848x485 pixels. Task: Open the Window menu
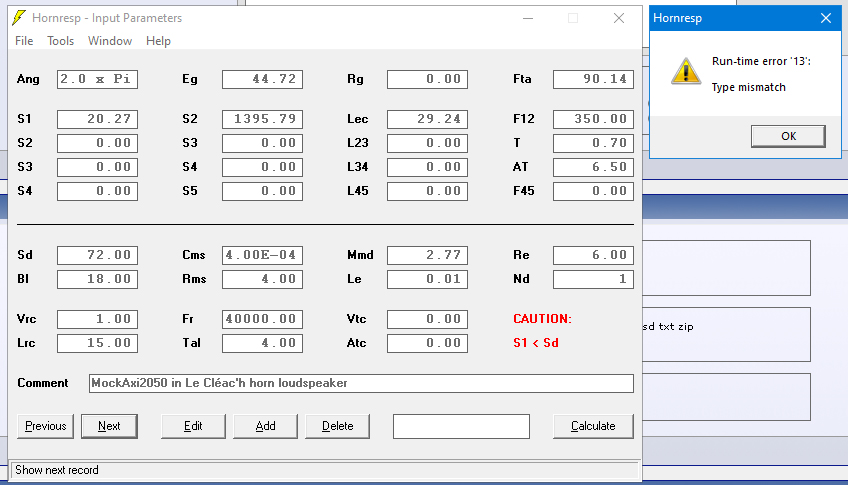pyautogui.click(x=110, y=41)
